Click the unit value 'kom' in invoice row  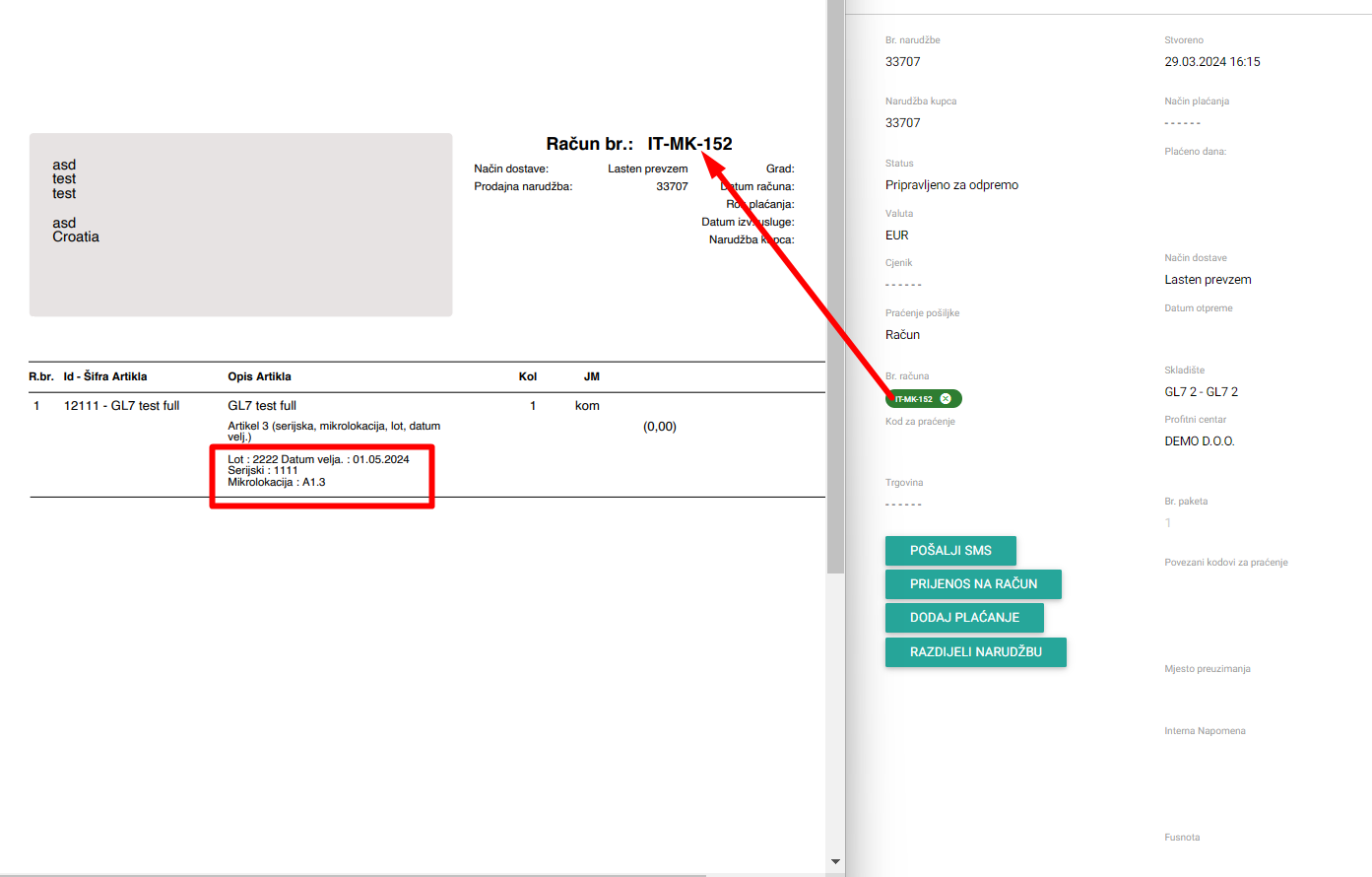[587, 406]
